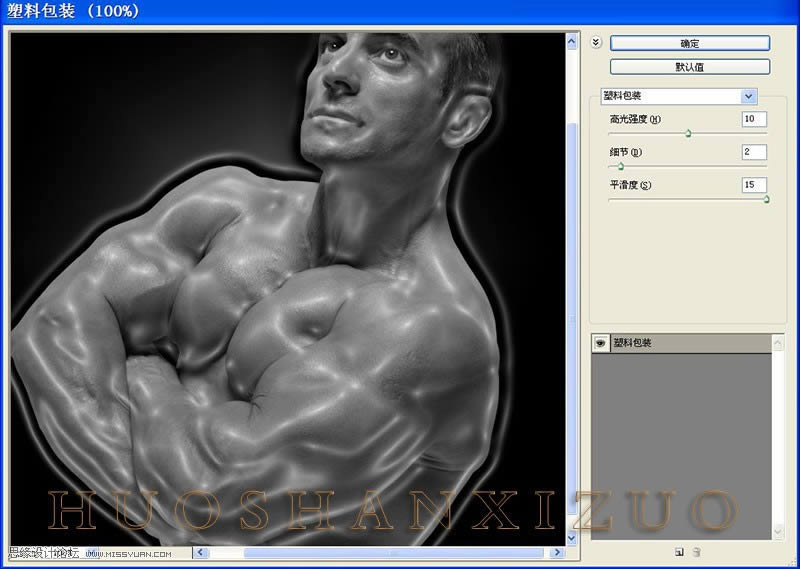Click the 细节 slider handle
800x569 pixels.
point(621,166)
